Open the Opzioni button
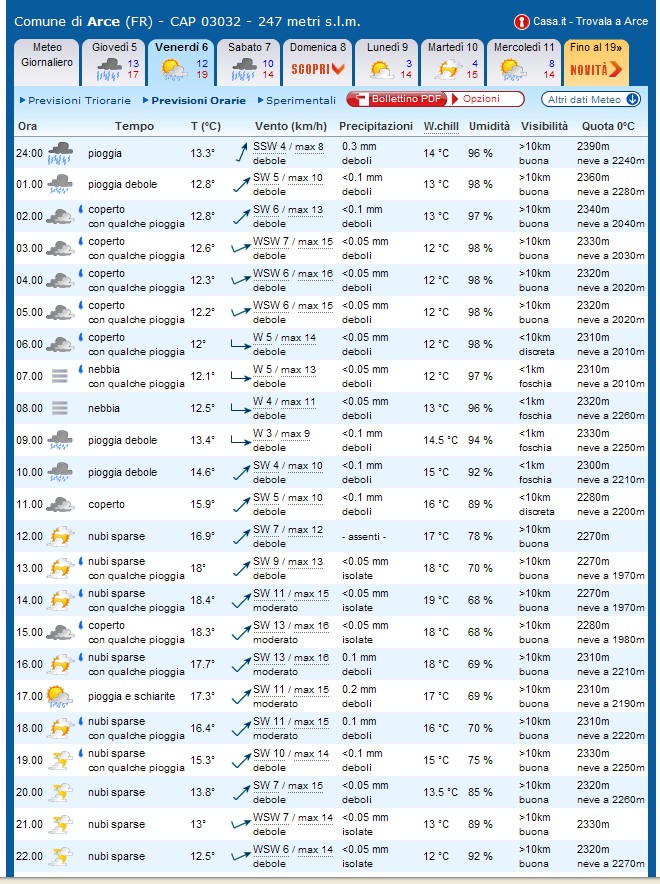The image size is (660, 884). click(486, 99)
